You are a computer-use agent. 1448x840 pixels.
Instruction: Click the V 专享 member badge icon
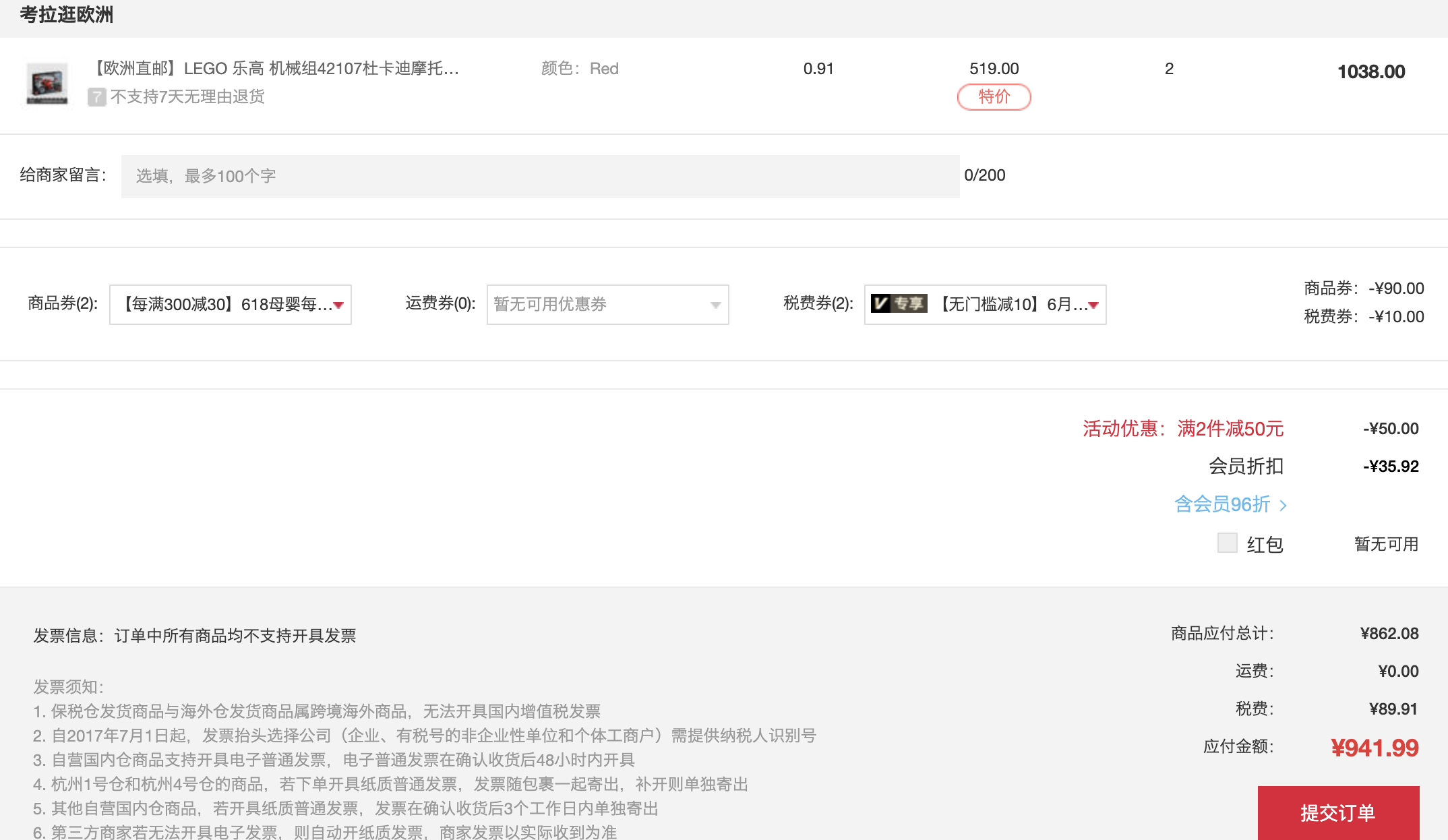tap(899, 304)
